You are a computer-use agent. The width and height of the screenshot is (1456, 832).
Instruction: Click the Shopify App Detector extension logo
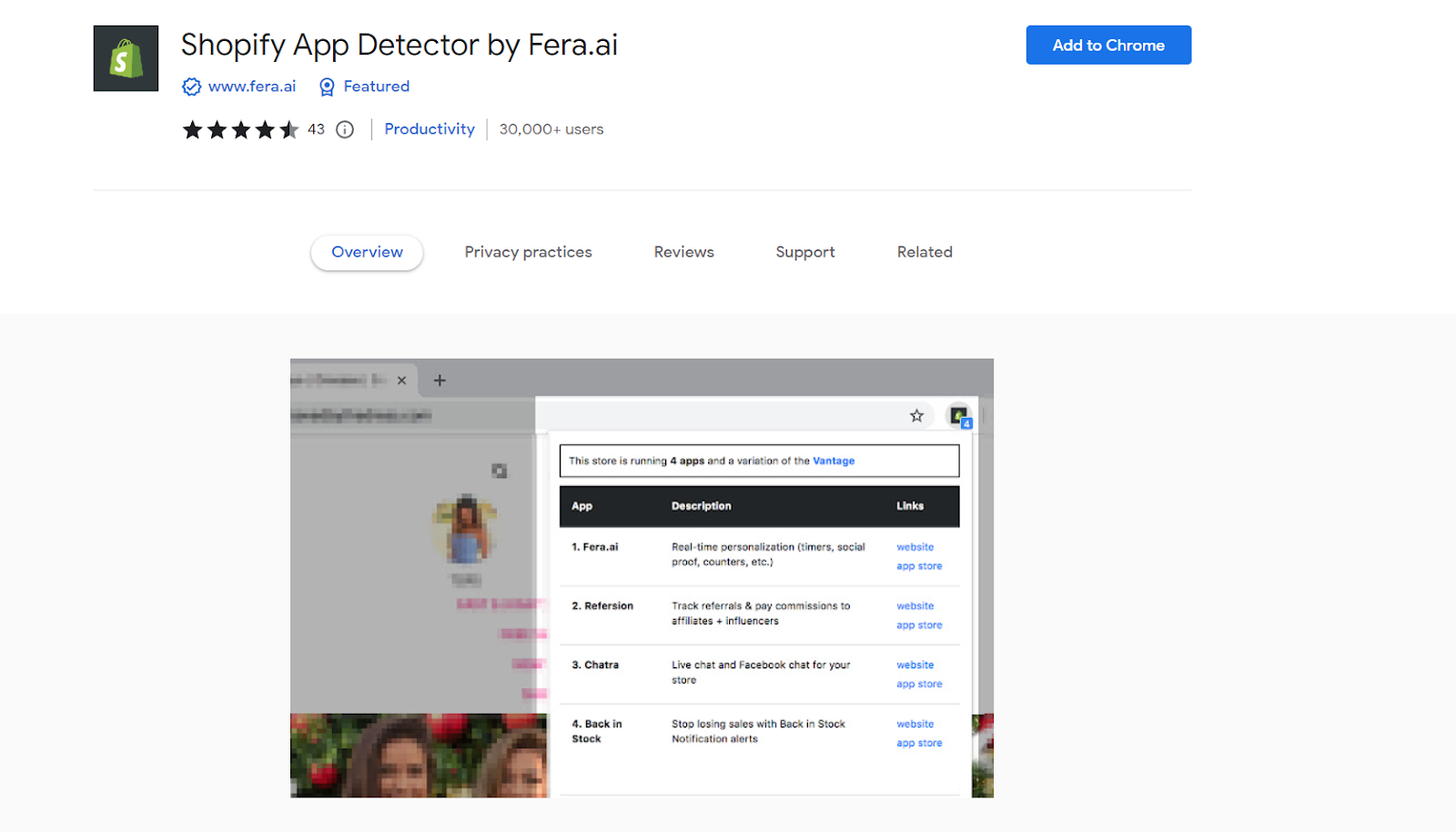[126, 58]
